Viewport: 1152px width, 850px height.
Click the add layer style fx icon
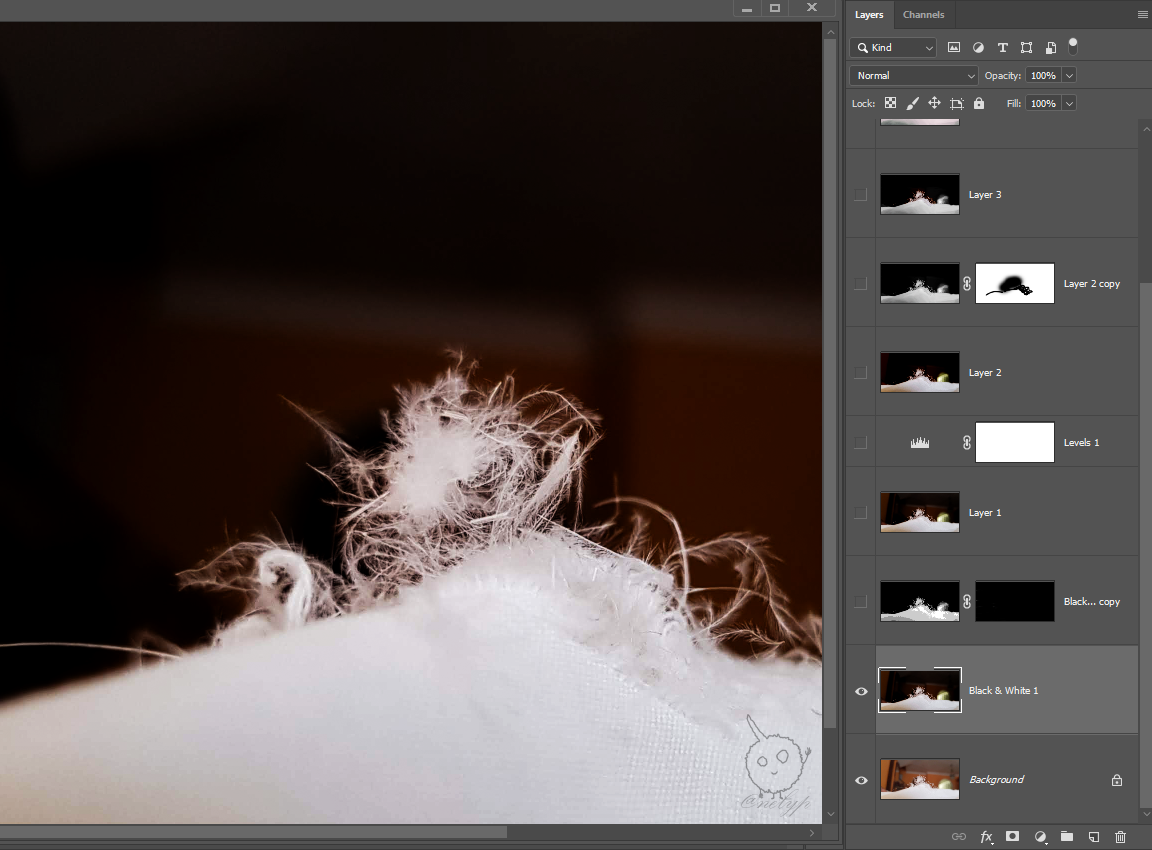986,836
